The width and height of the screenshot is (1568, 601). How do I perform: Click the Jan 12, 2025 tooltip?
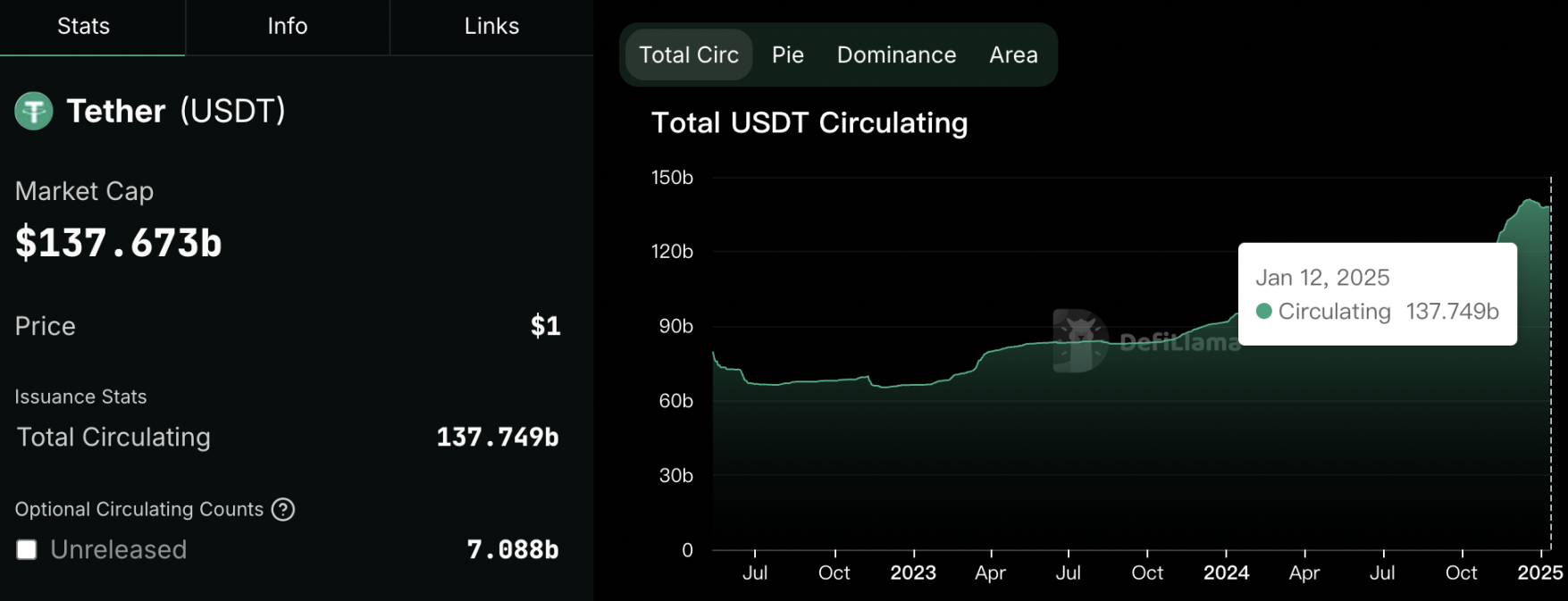(1377, 293)
